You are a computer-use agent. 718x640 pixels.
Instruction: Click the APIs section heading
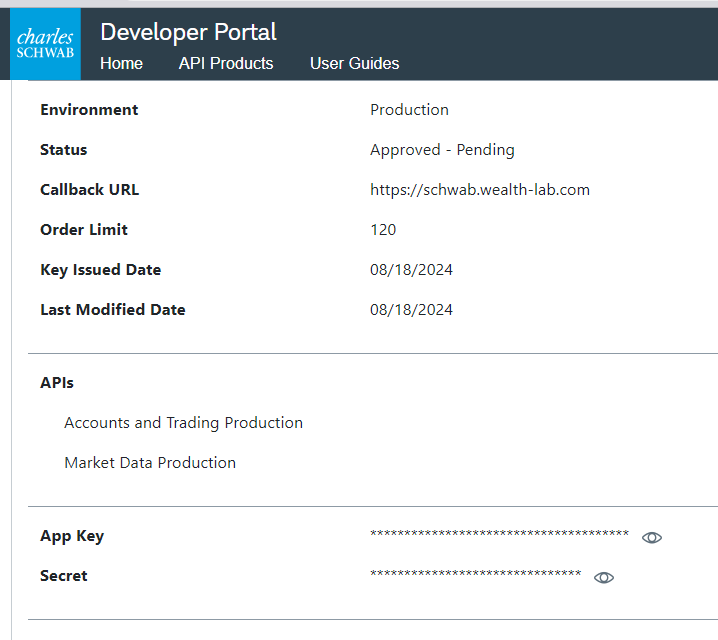coord(57,382)
